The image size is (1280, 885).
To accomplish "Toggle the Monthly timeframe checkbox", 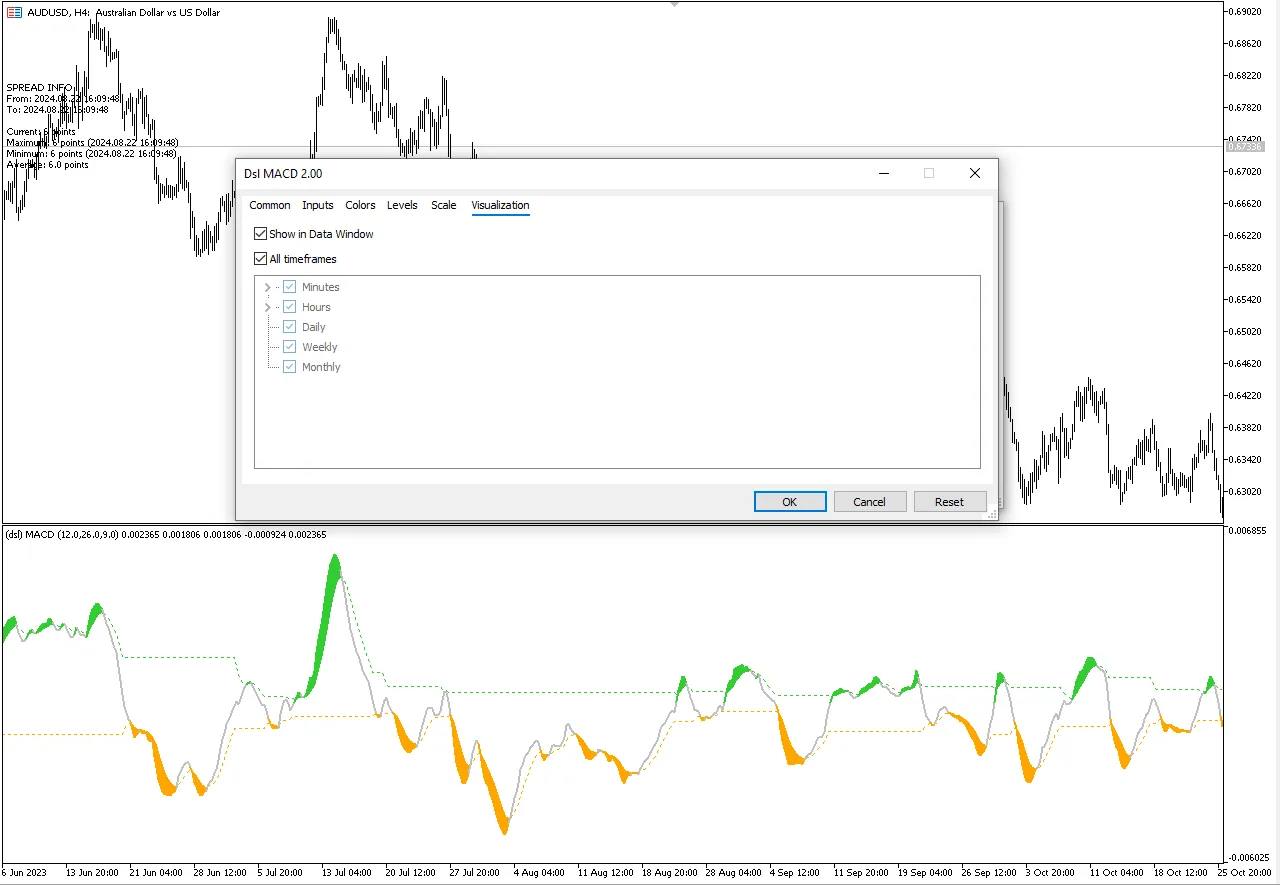I will 290,367.
